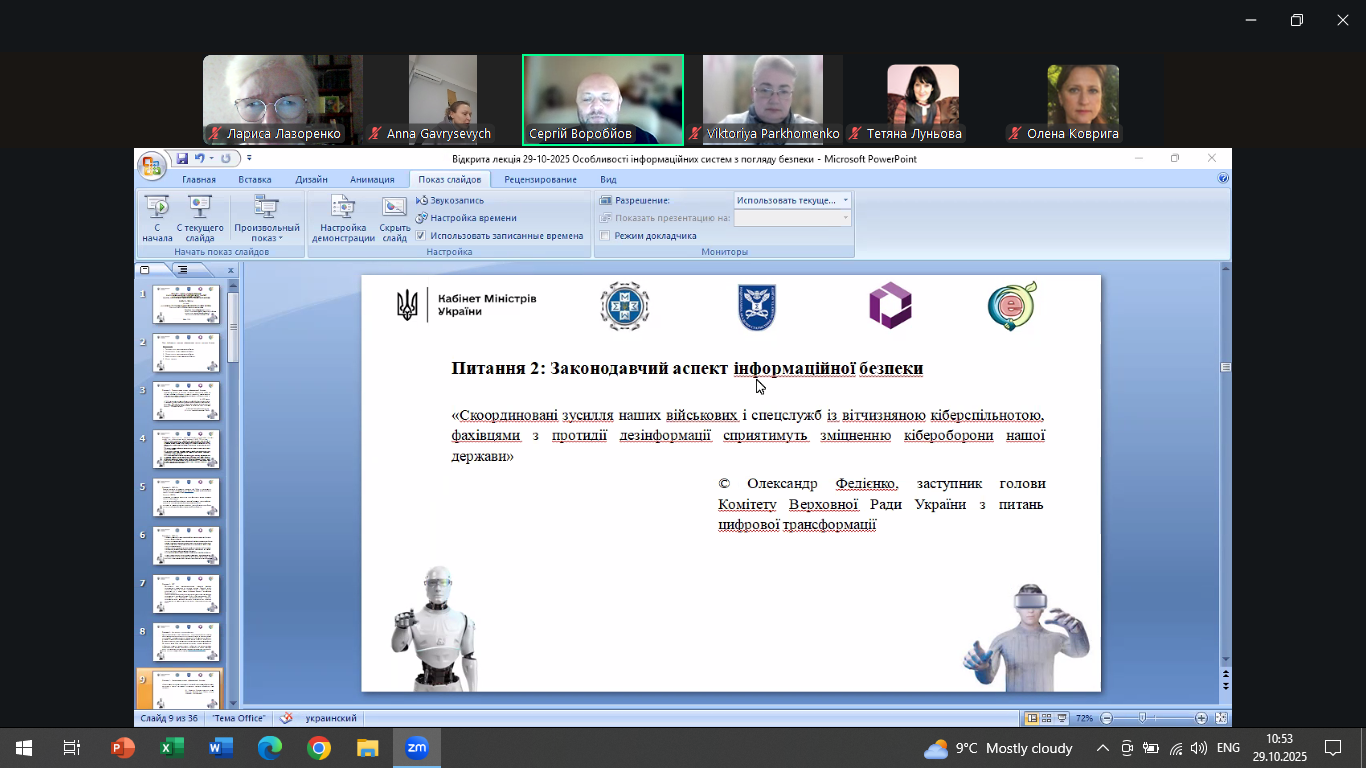Click the Hide Slide (Скрыть слайд) icon
Image resolution: width=1366 pixels, height=768 pixels.
[x=395, y=207]
